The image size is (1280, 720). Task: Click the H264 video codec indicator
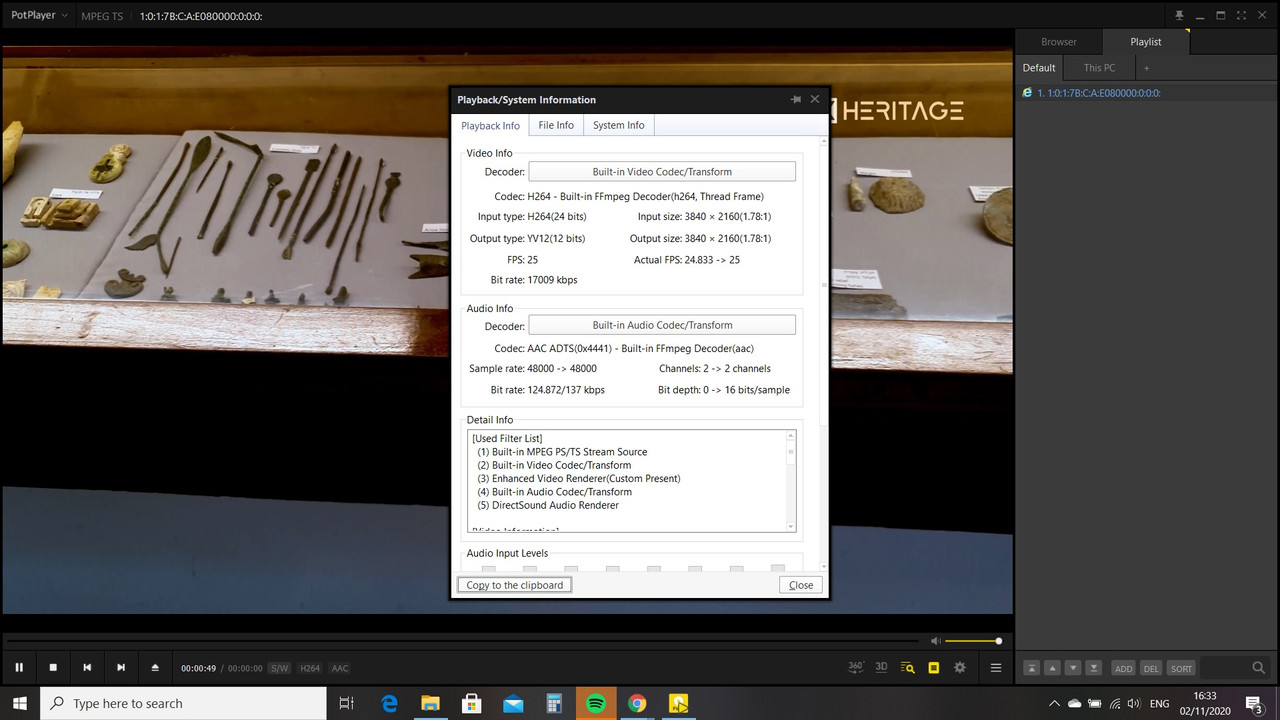coord(310,668)
